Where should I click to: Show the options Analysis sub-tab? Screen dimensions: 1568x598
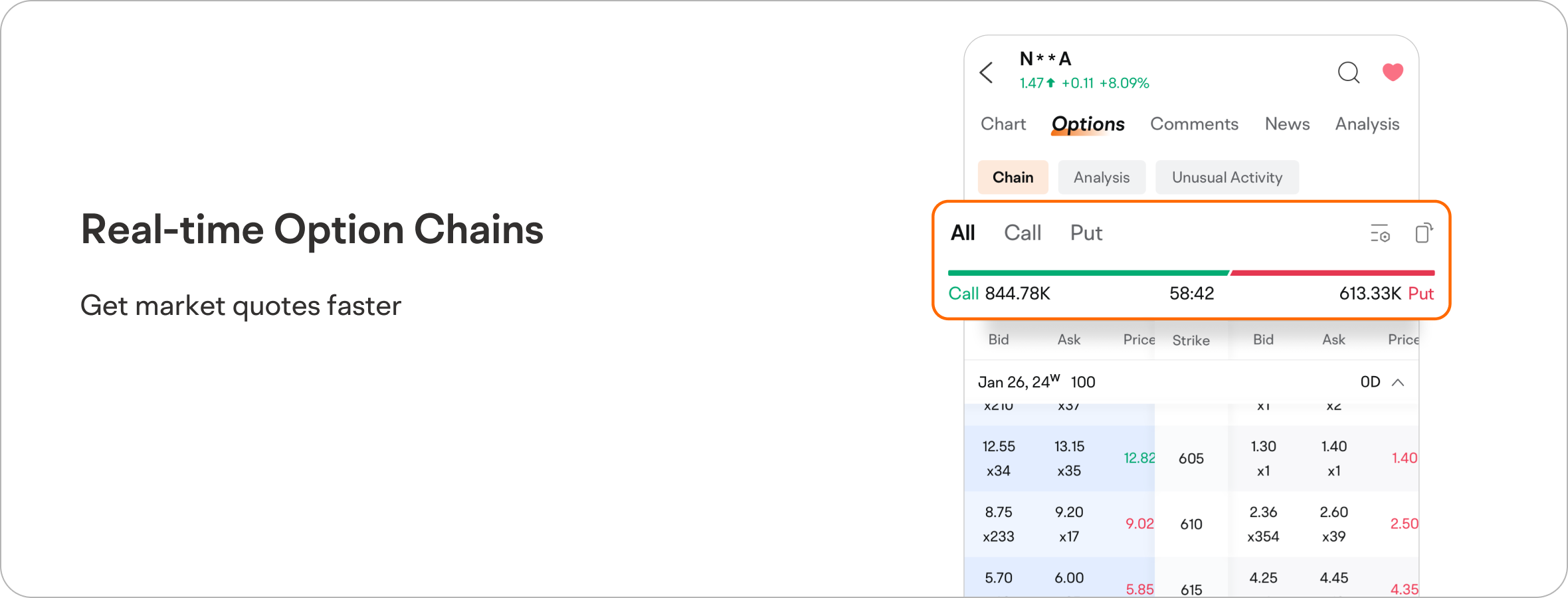[x=1101, y=177]
